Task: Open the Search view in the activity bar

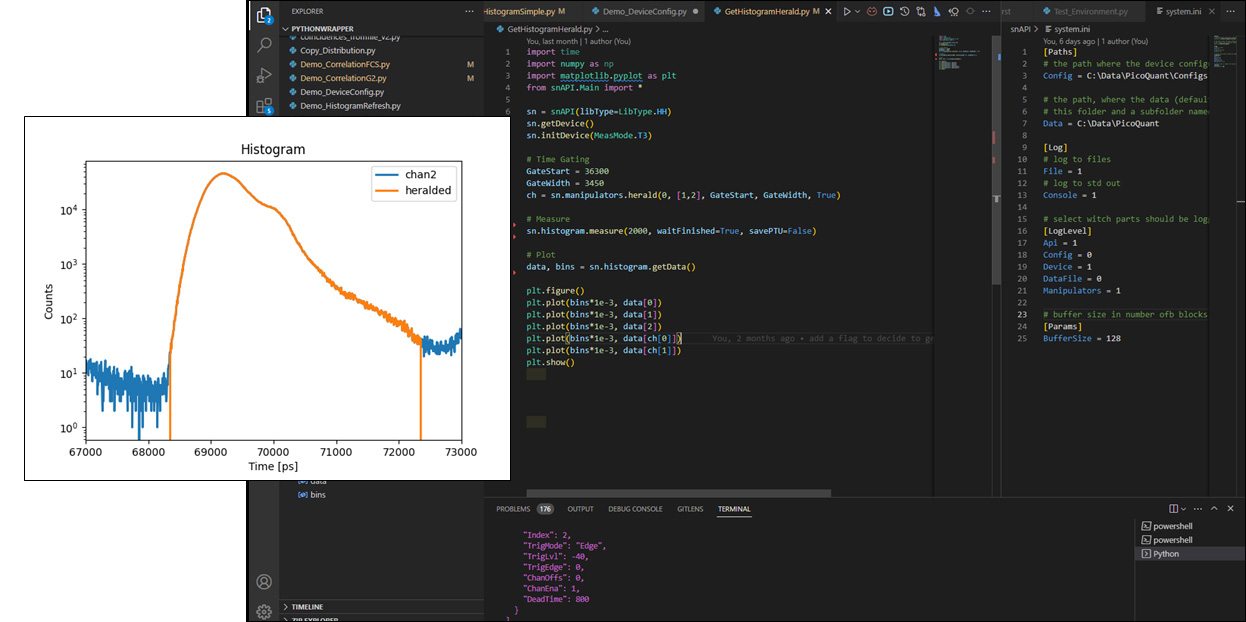Action: pyautogui.click(x=264, y=45)
